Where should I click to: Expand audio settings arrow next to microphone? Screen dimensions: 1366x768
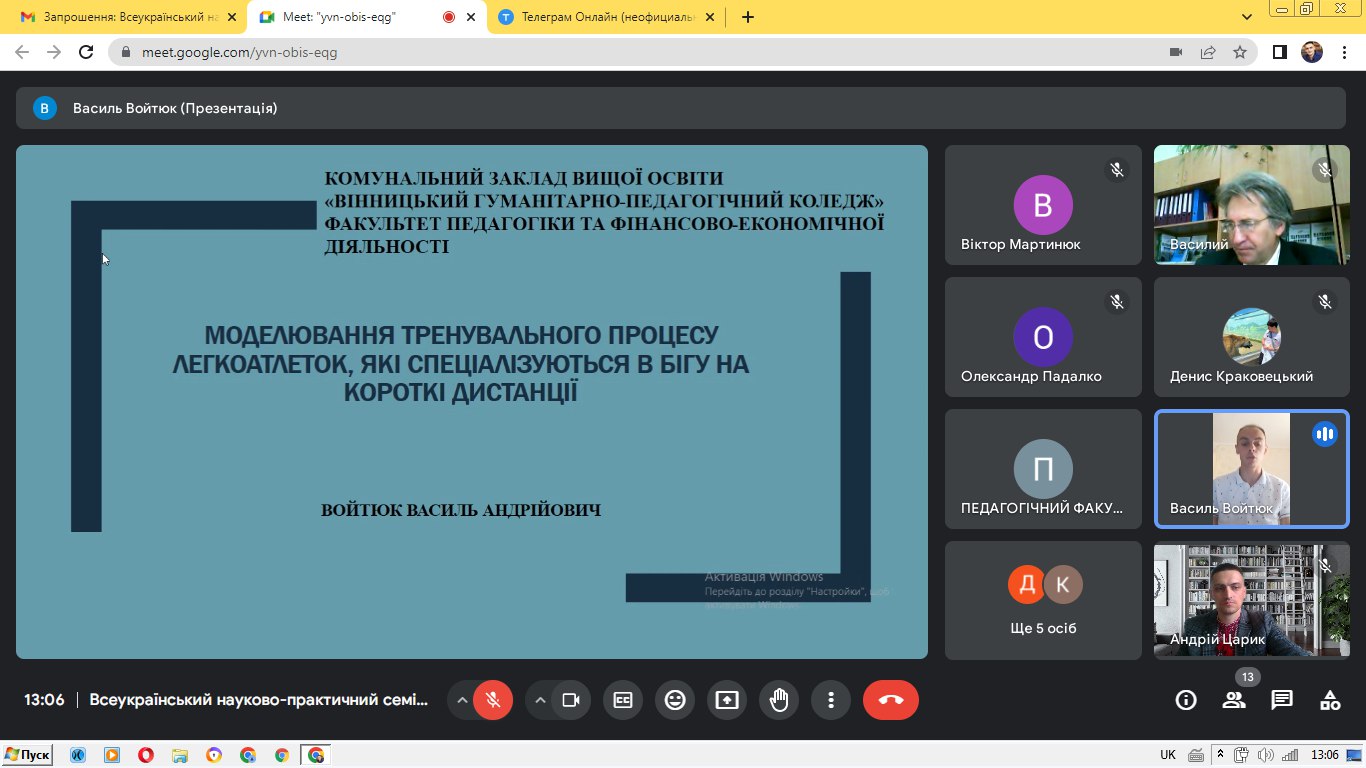pos(462,700)
